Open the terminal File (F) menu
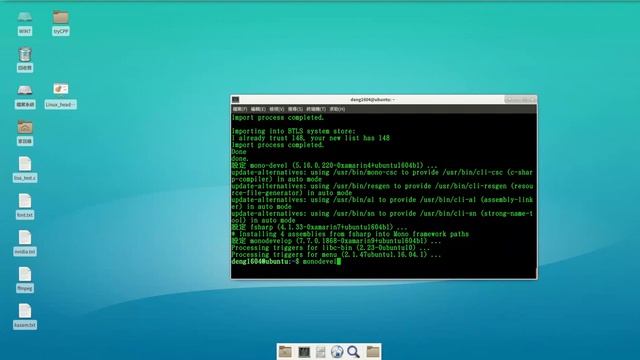 (240, 109)
